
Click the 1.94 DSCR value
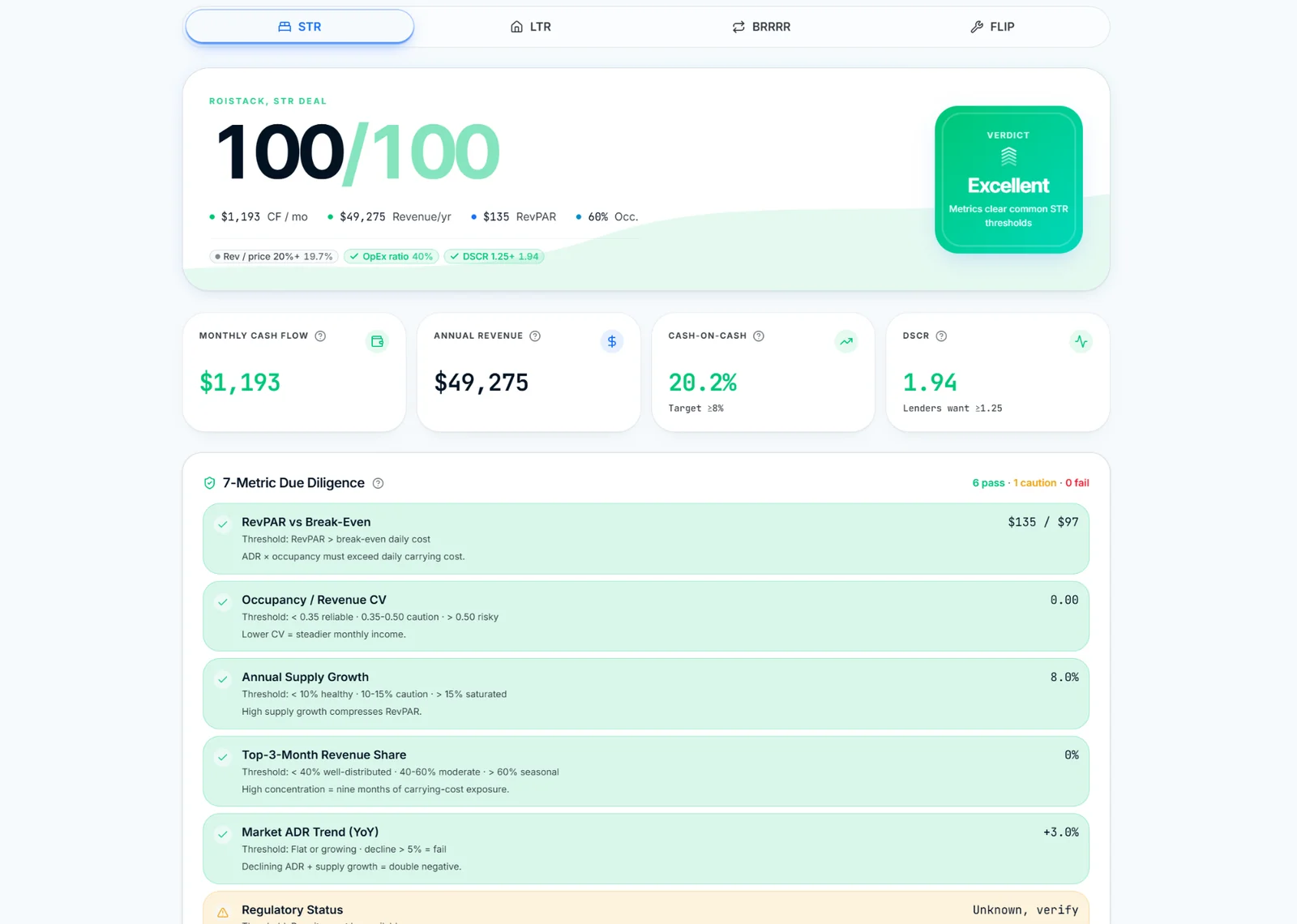pyautogui.click(x=930, y=383)
